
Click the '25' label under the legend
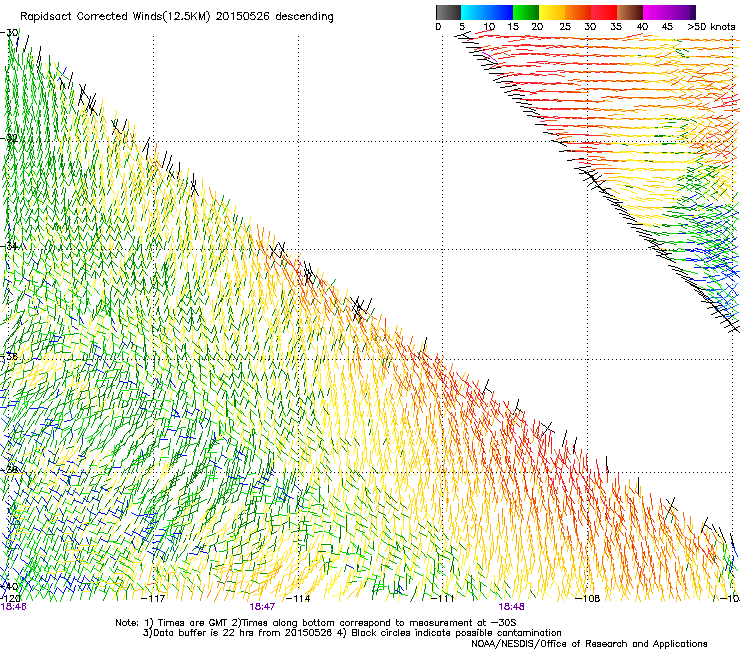565,27
